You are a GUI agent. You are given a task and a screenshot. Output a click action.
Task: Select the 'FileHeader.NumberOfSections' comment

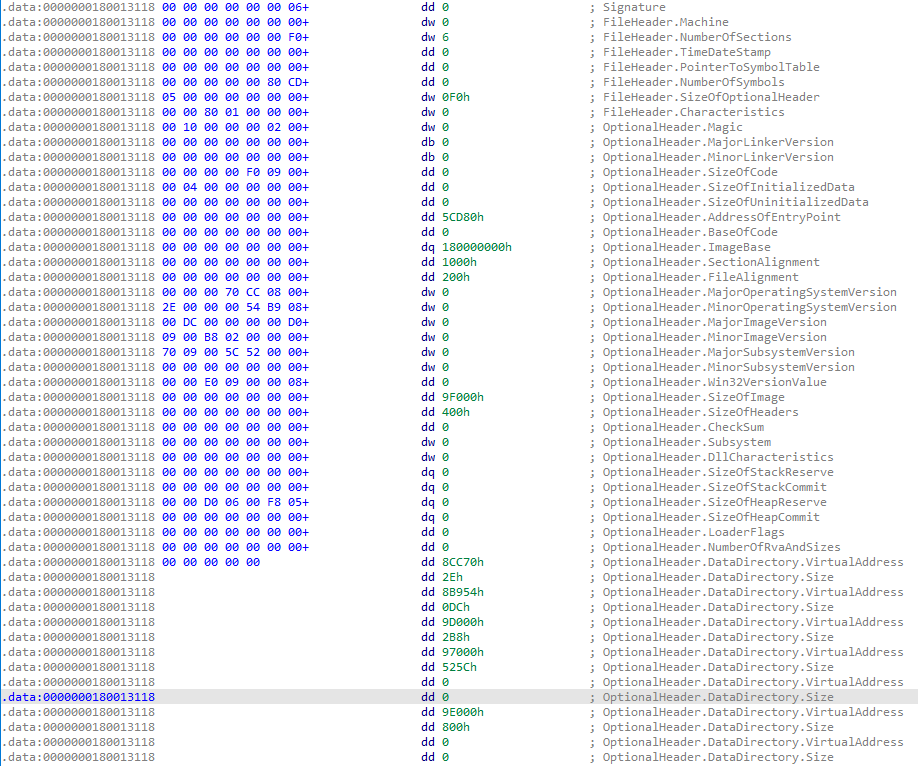(x=697, y=37)
